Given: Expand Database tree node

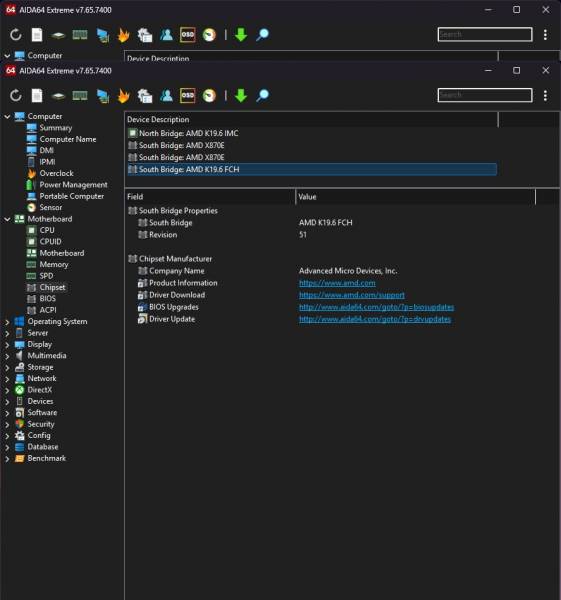Looking at the screenshot, I should (7, 447).
